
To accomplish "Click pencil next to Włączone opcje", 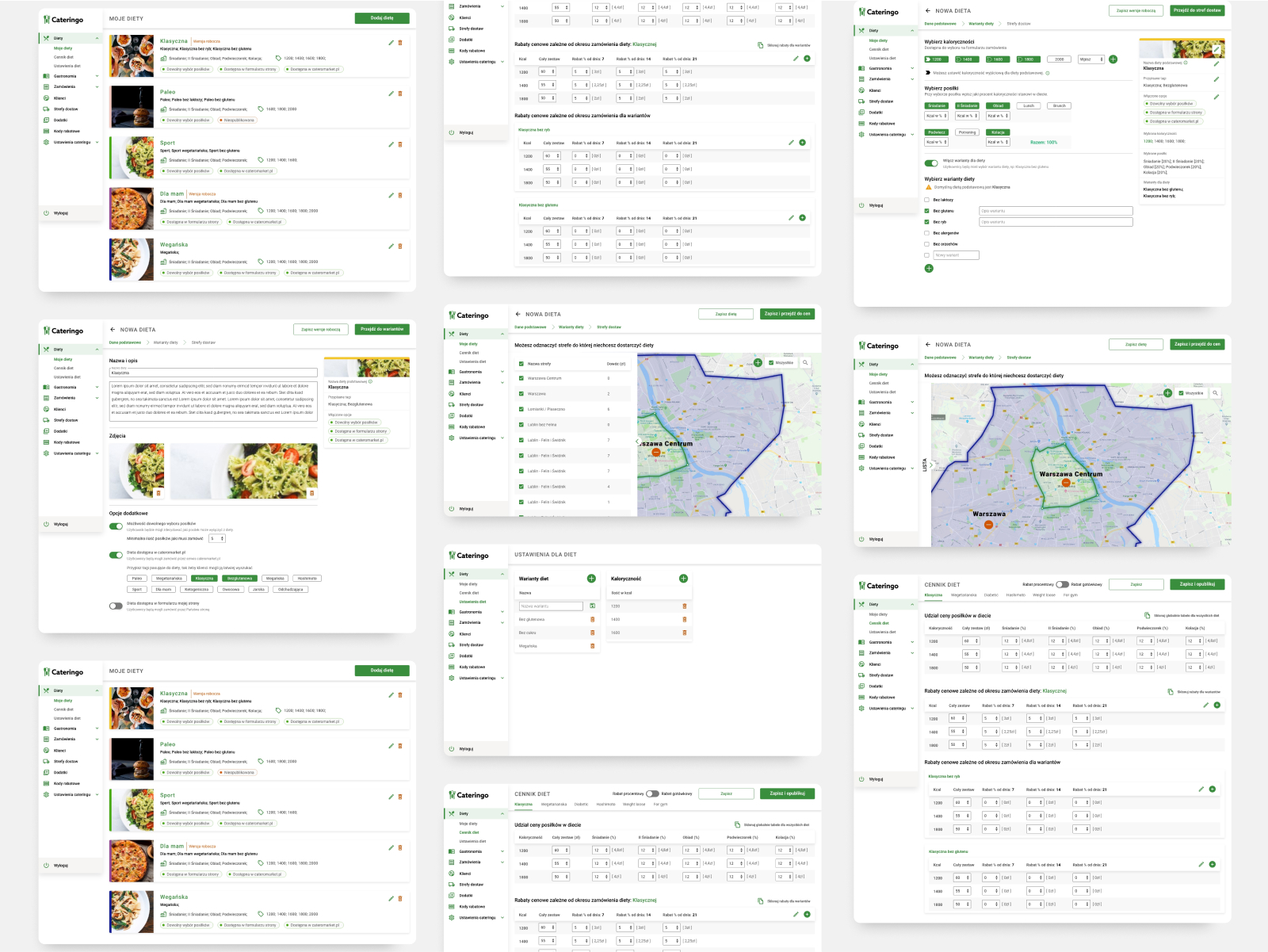I will tap(1216, 97).
